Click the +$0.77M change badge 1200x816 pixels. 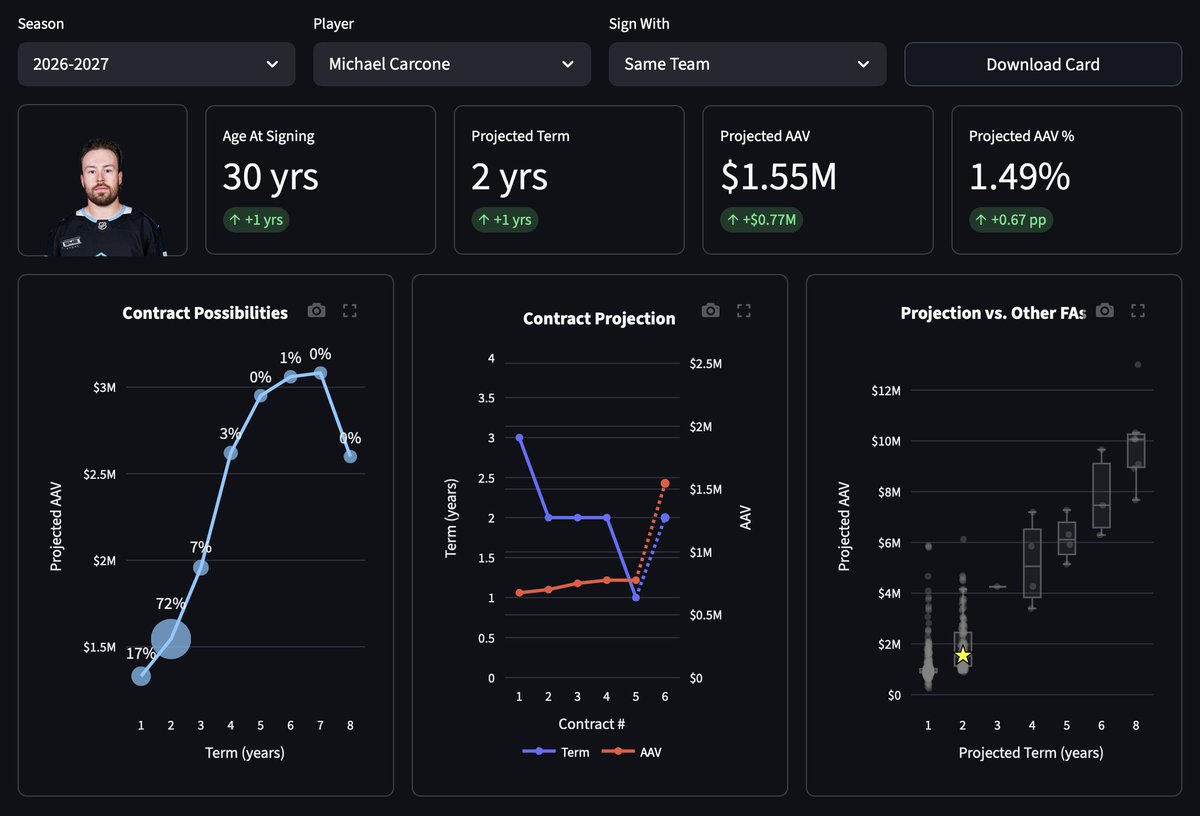(x=762, y=220)
